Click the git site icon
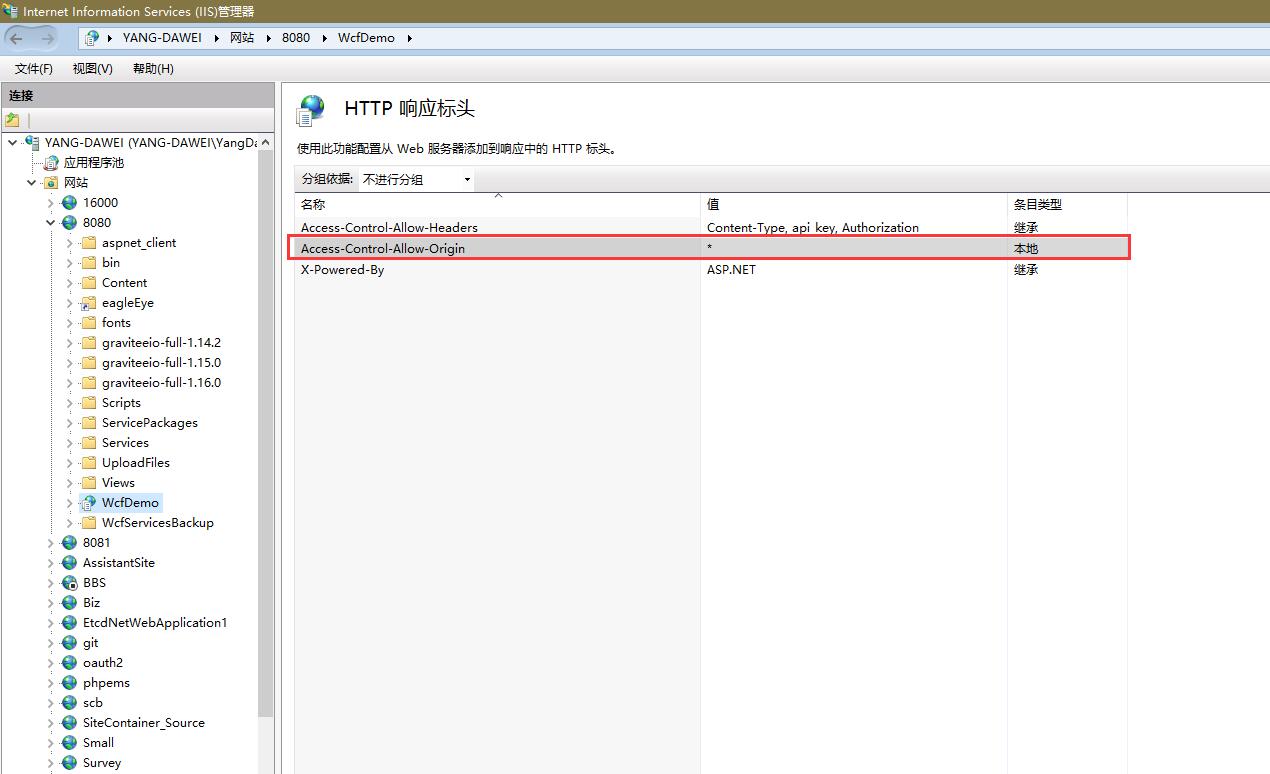This screenshot has height=774, width=1270. [x=68, y=642]
